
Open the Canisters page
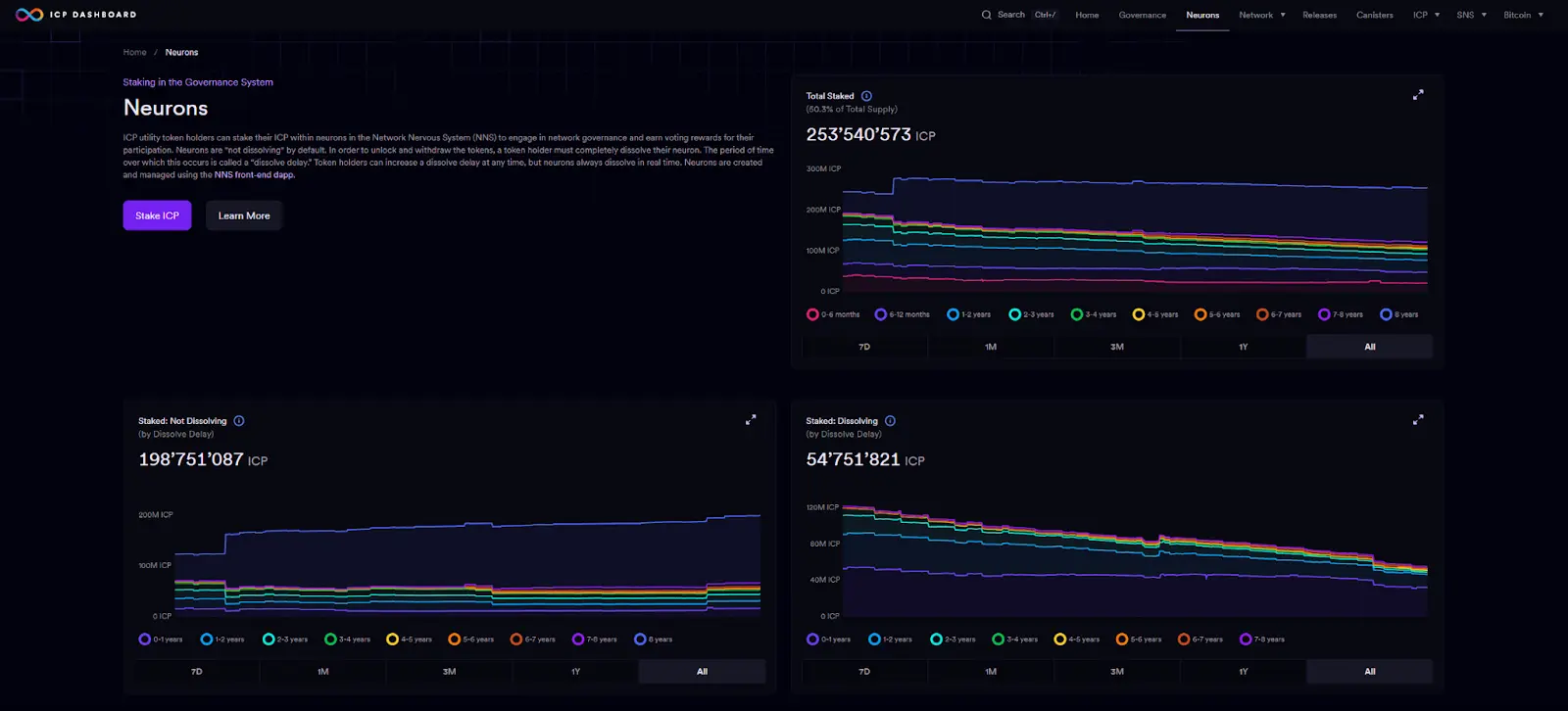point(1374,15)
